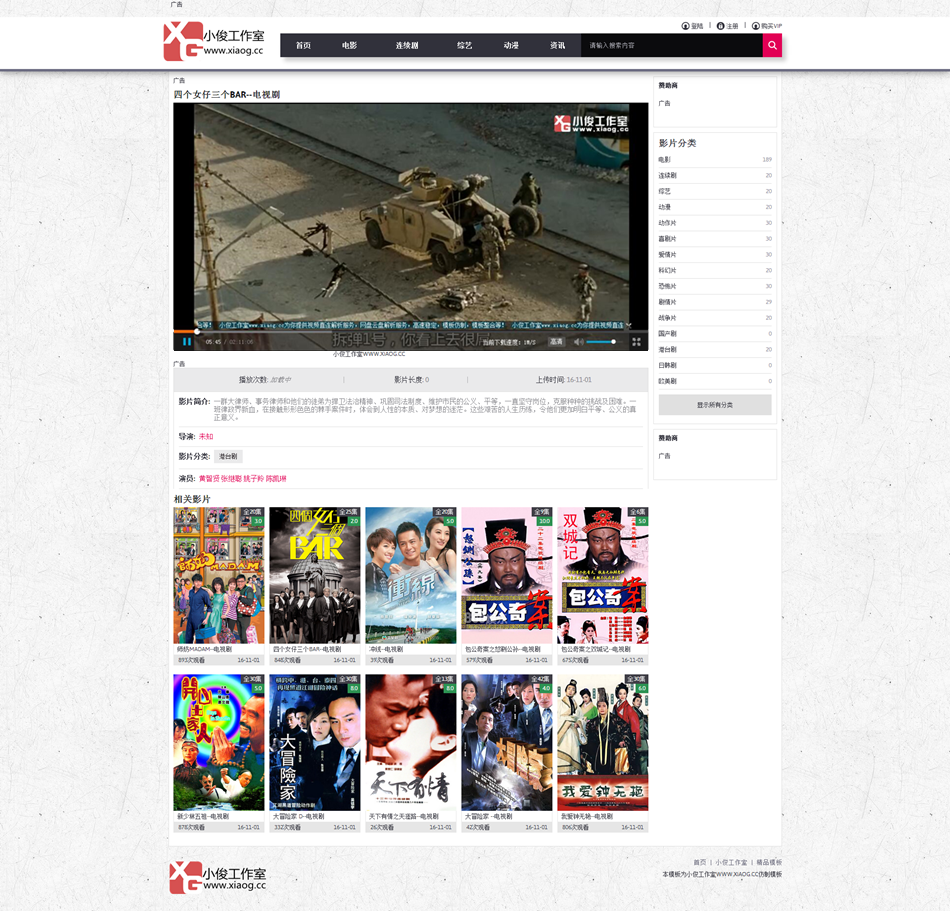The image size is (950, 911).
Task: Open 包公奇案之怒铡公孙 poster thumbnail
Action: pos(507,575)
